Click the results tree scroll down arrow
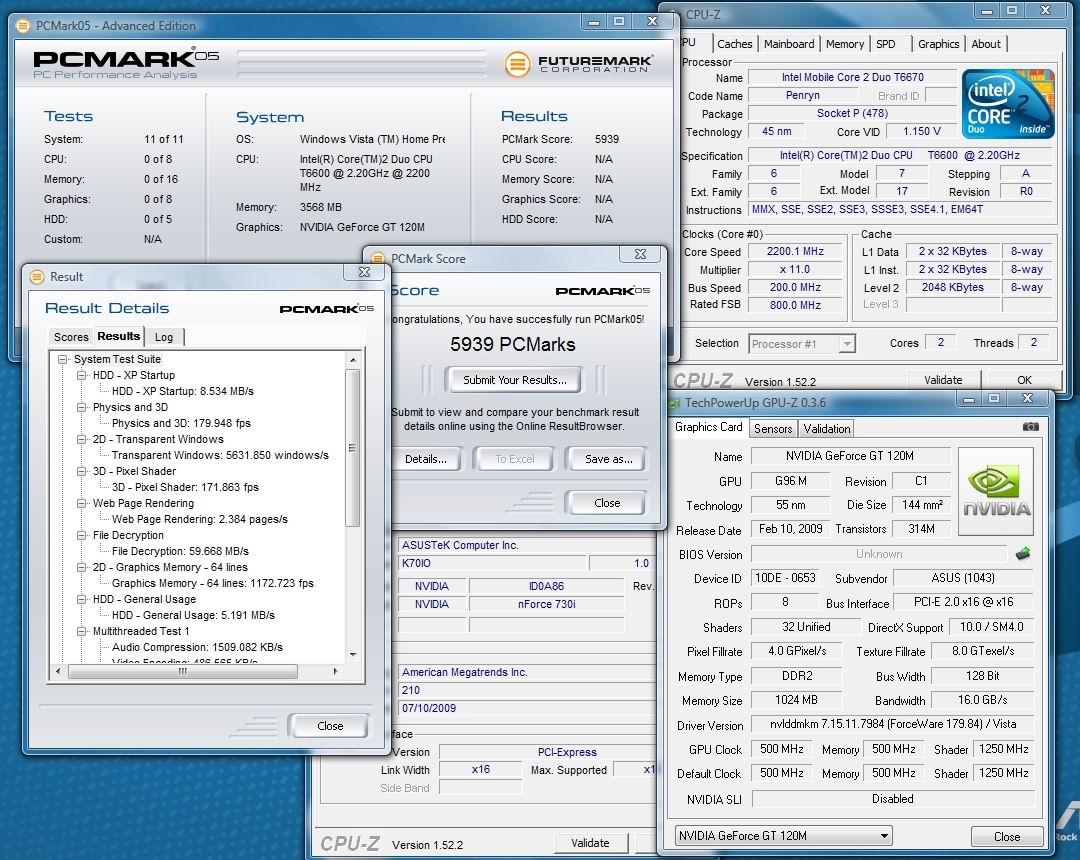 click(x=353, y=655)
